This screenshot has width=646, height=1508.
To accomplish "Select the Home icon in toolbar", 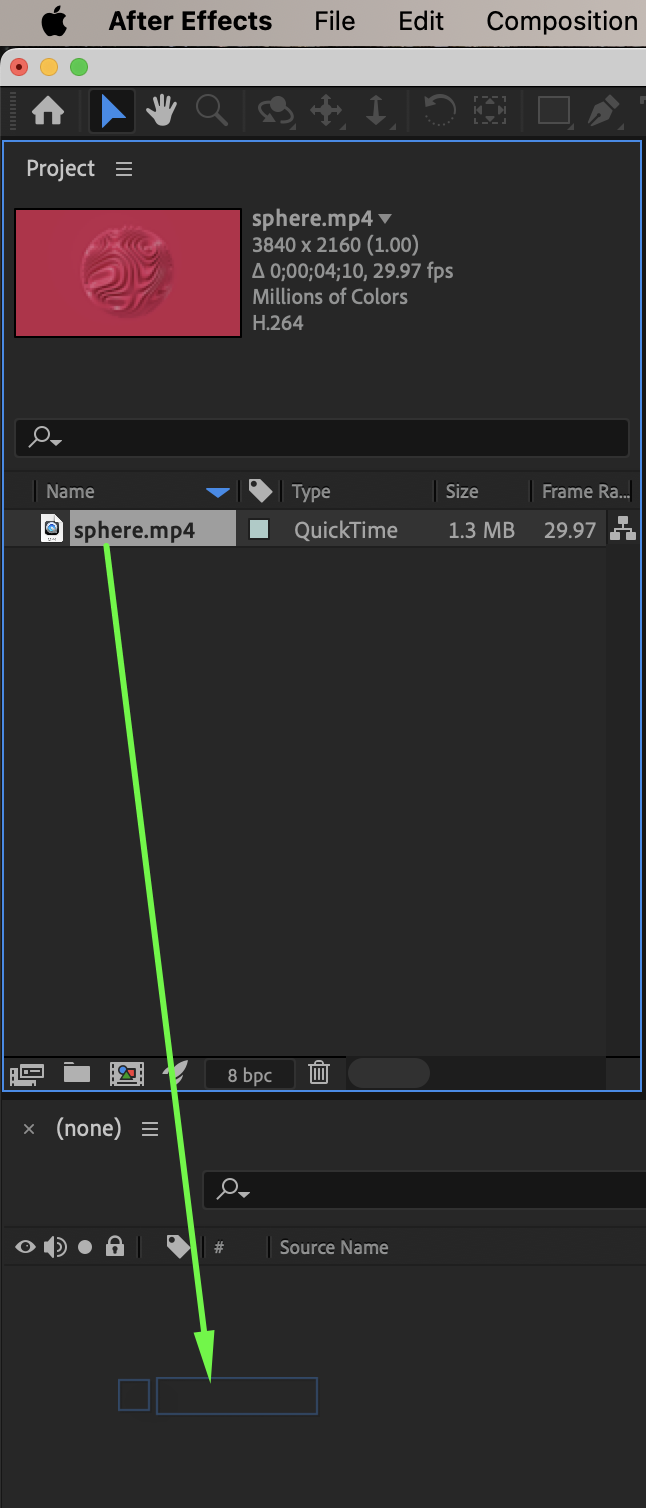I will [48, 111].
